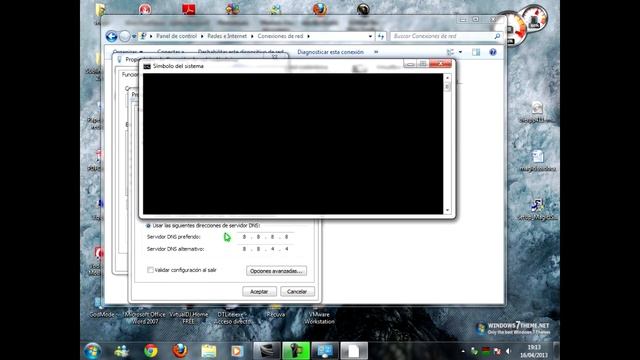640x360 pixels.
Task: Click the 'Aceptar' button
Action: tap(259, 291)
